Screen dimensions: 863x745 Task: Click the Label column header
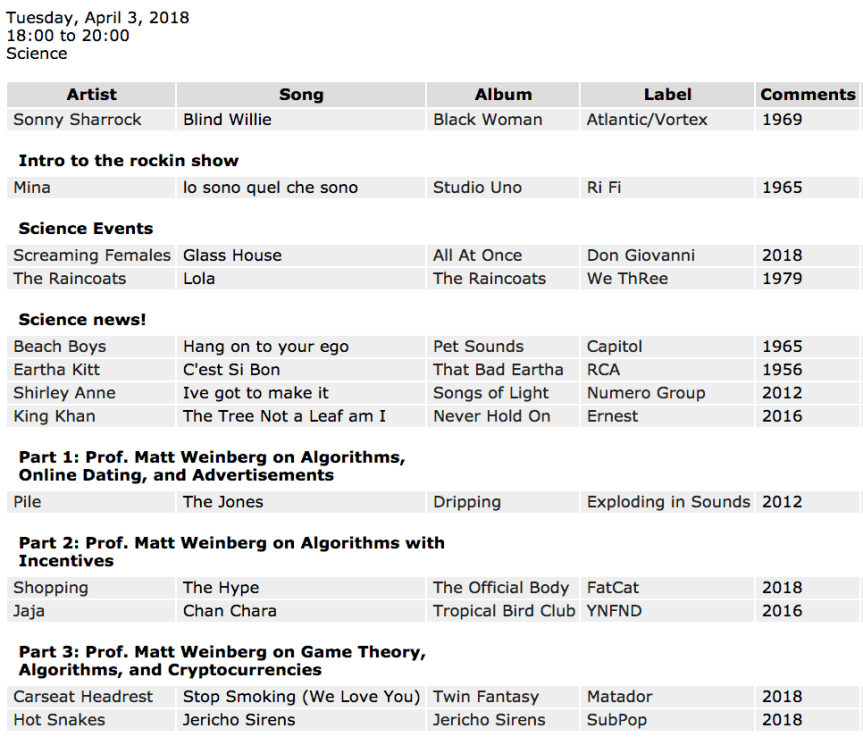[x=667, y=95]
